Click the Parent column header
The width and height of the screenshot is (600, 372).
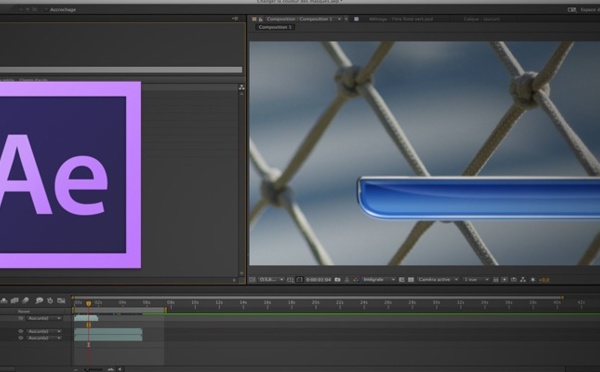pyautogui.click(x=24, y=311)
